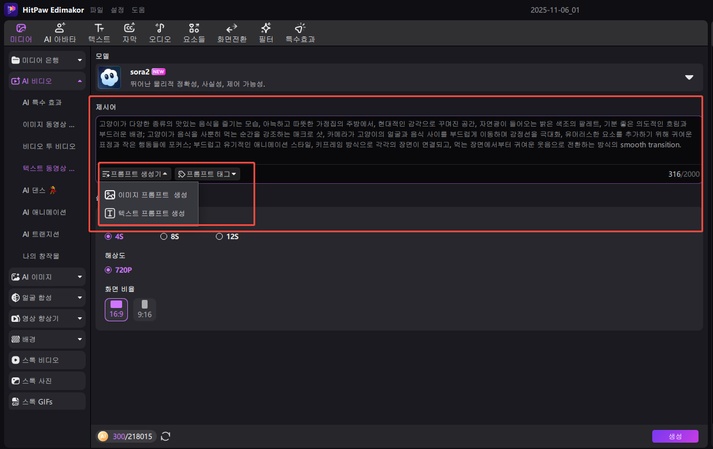Viewport: 713px width, 449px height.
Task: Open the 파일 menu
Action: click(96, 10)
